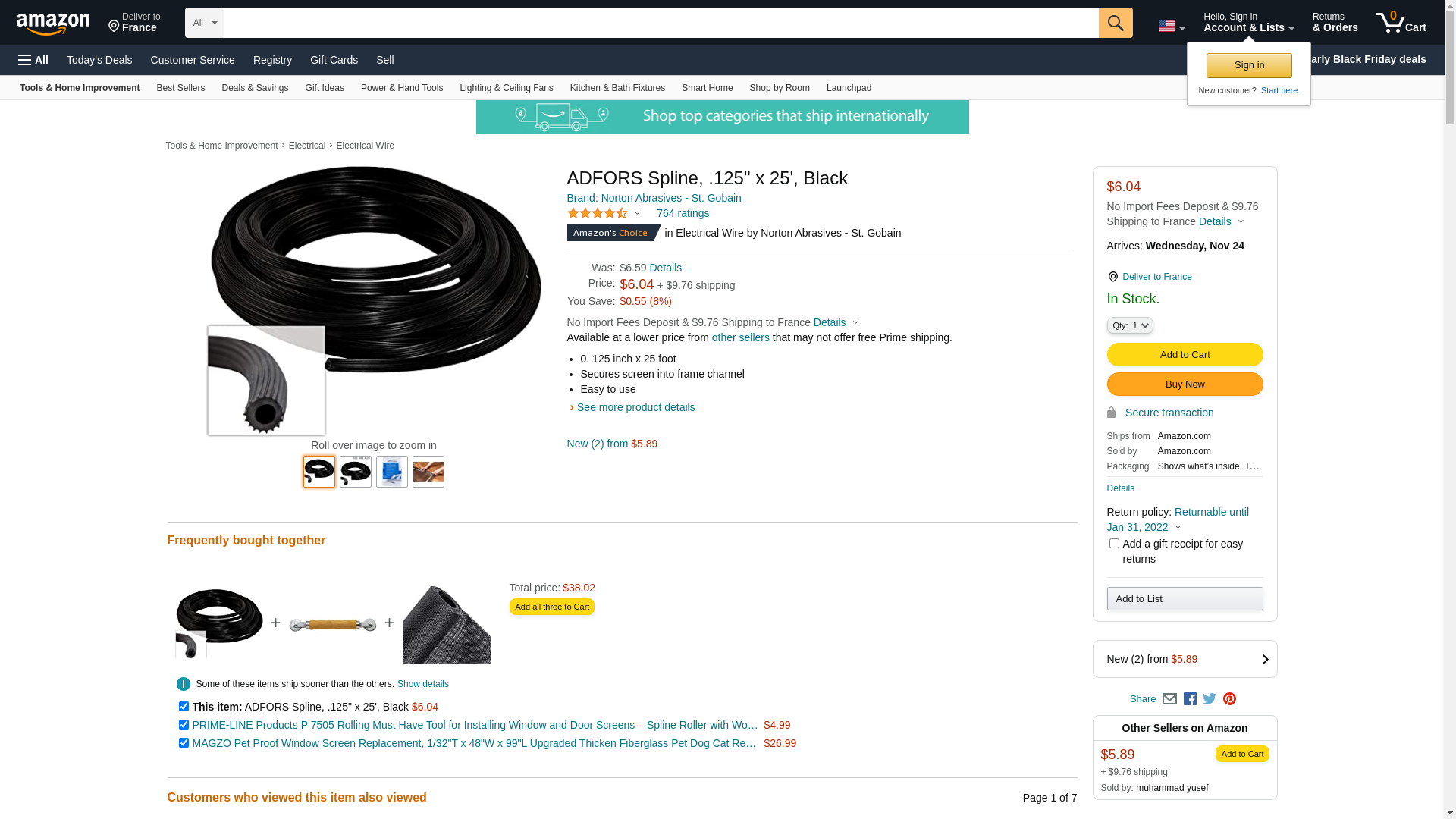1456x819 pixels.
Task: Click the search magnifying glass button
Action: click(1115, 23)
